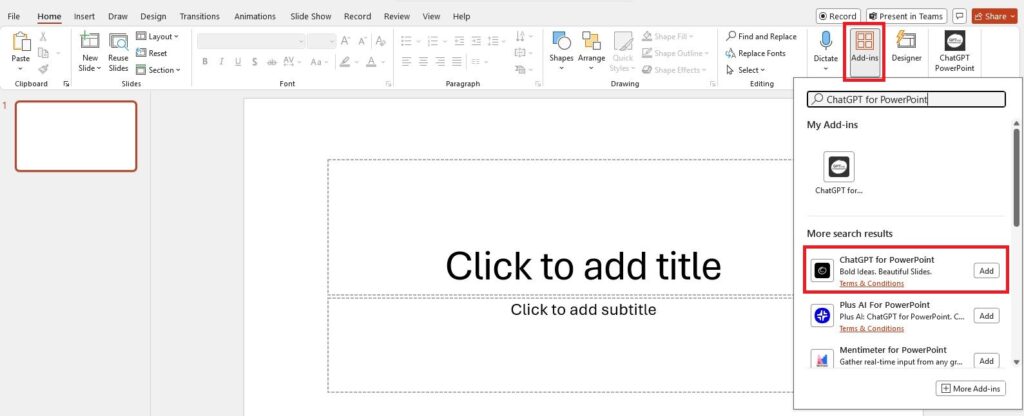Click the Share button
Screen dimensions: 1024x416
pos(994,16)
